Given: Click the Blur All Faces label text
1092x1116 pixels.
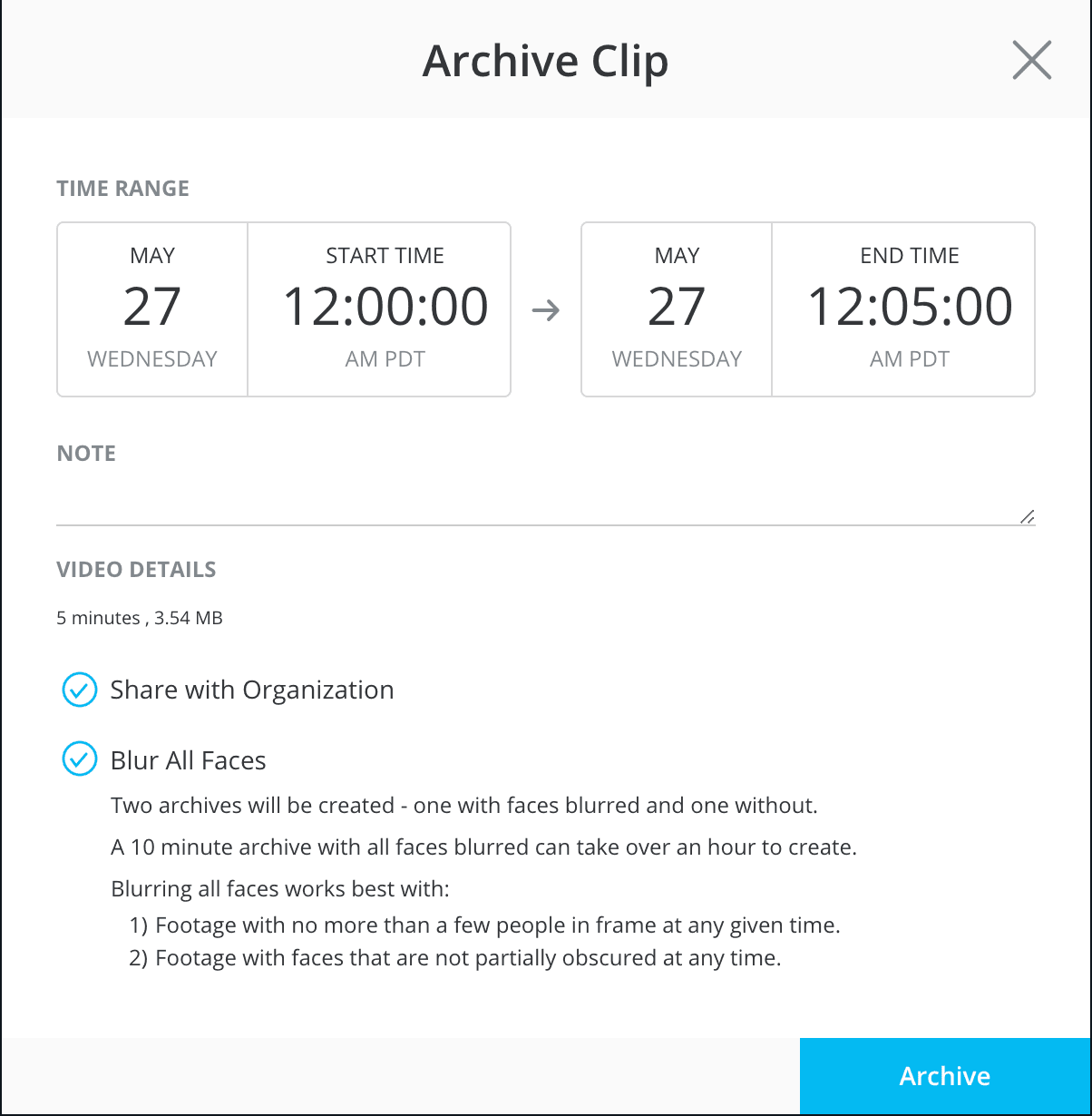Looking at the screenshot, I should [189, 760].
